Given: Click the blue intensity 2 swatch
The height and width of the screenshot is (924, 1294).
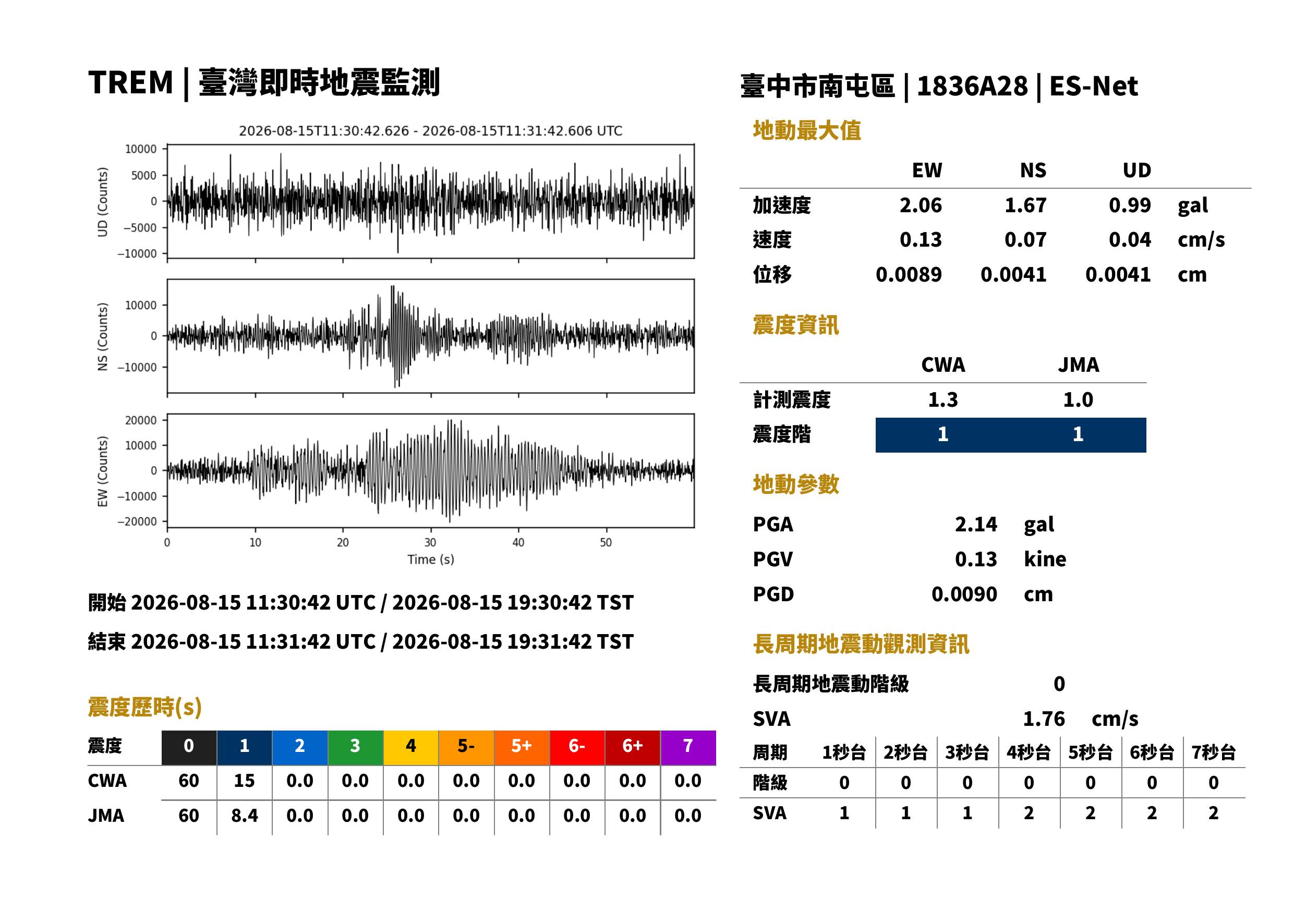Looking at the screenshot, I should [x=300, y=748].
